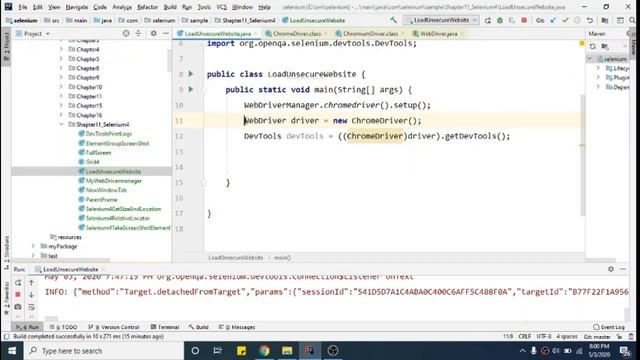
Task: Click the Windows Start button
Action: point(12,351)
